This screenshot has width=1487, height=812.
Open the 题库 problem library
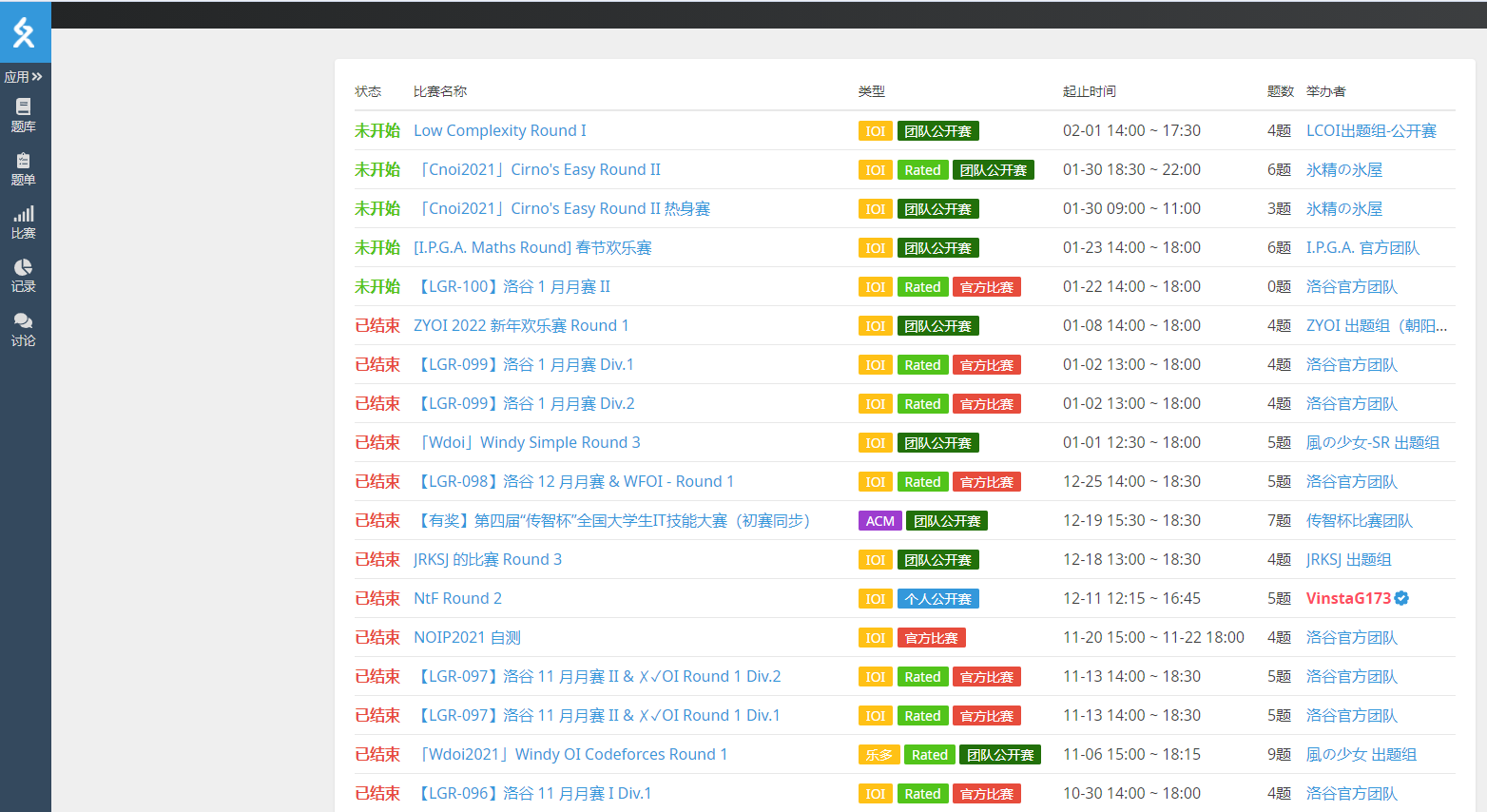coord(24,115)
